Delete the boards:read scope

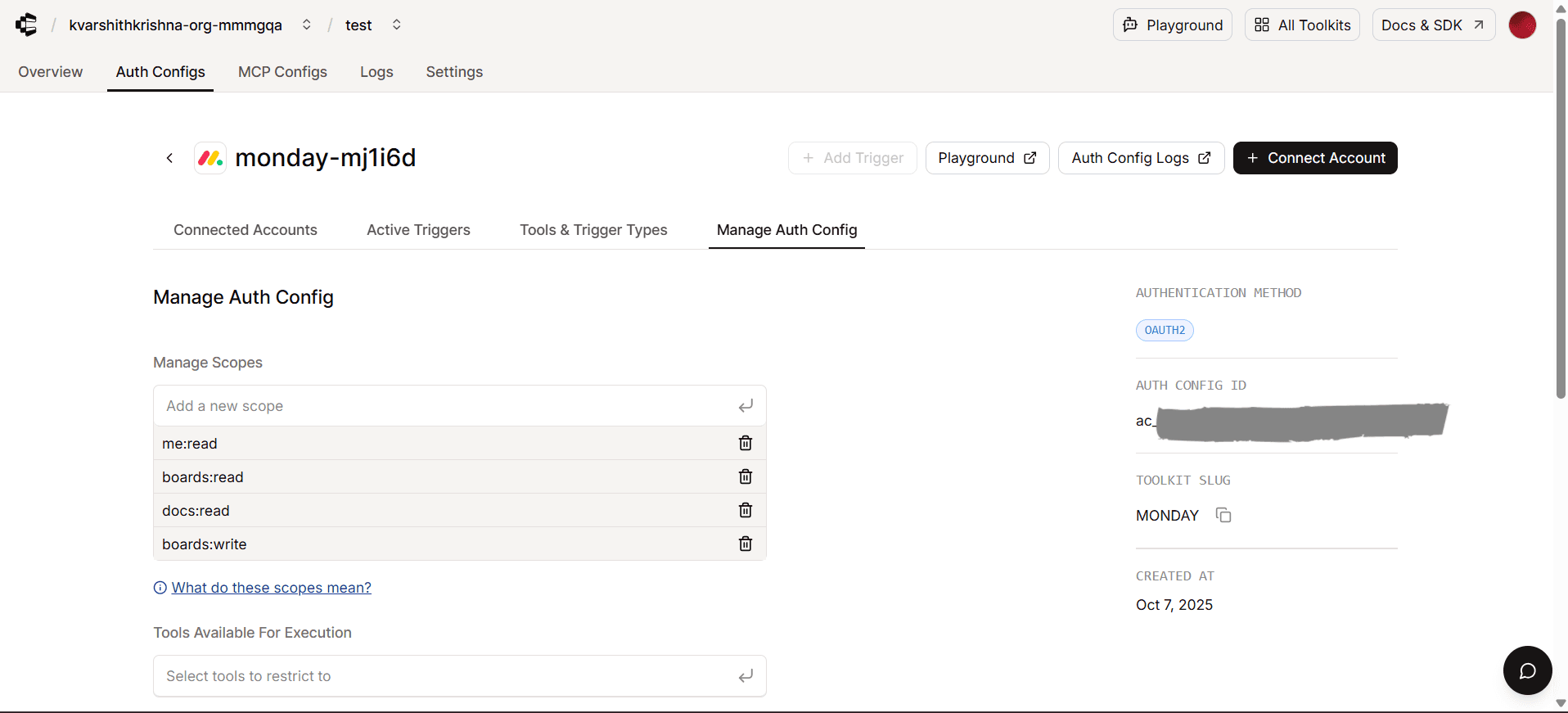[746, 476]
